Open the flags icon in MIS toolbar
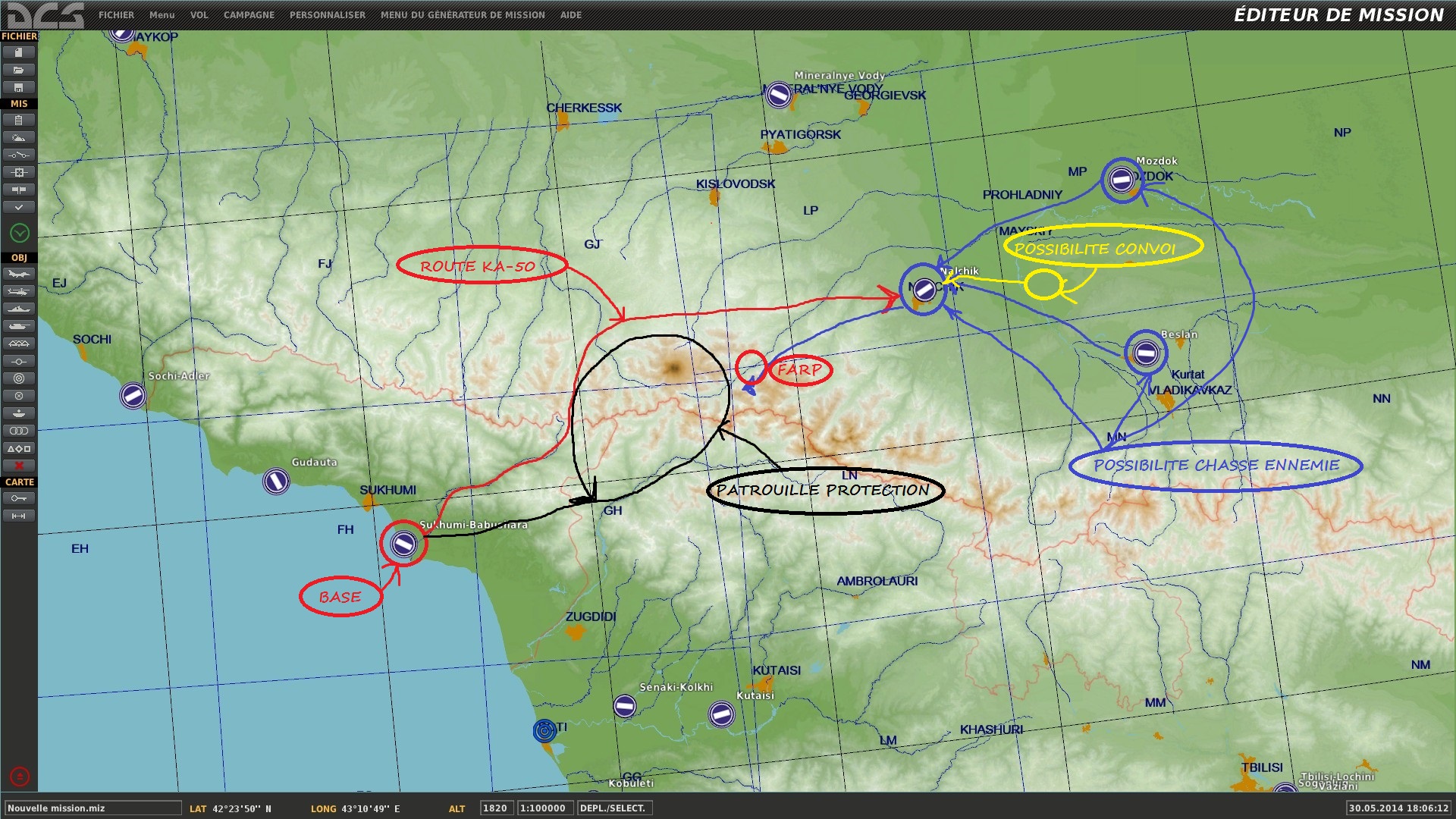1456x819 pixels. pyautogui.click(x=19, y=190)
